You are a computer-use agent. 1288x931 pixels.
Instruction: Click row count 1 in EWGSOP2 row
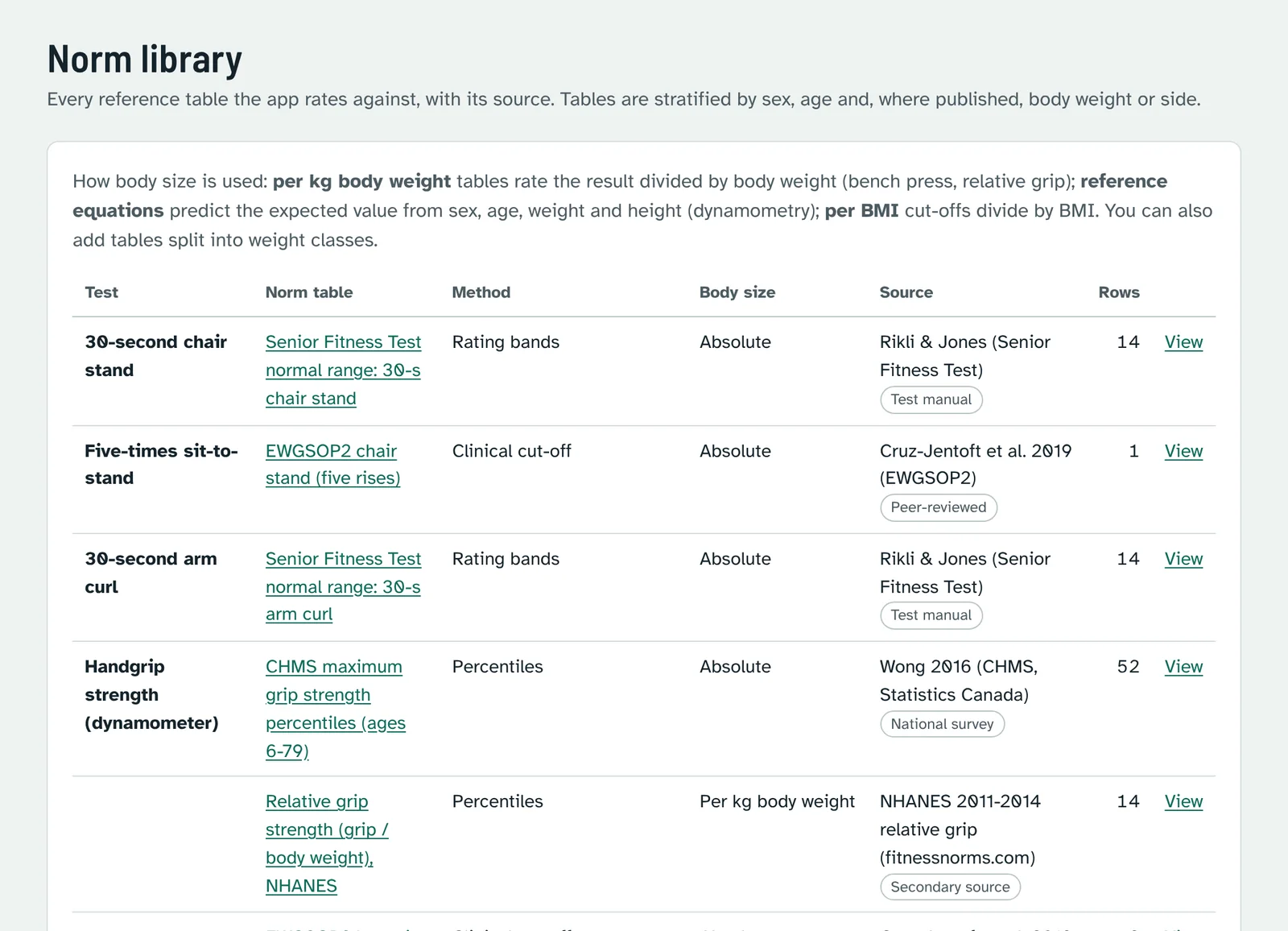click(1134, 451)
